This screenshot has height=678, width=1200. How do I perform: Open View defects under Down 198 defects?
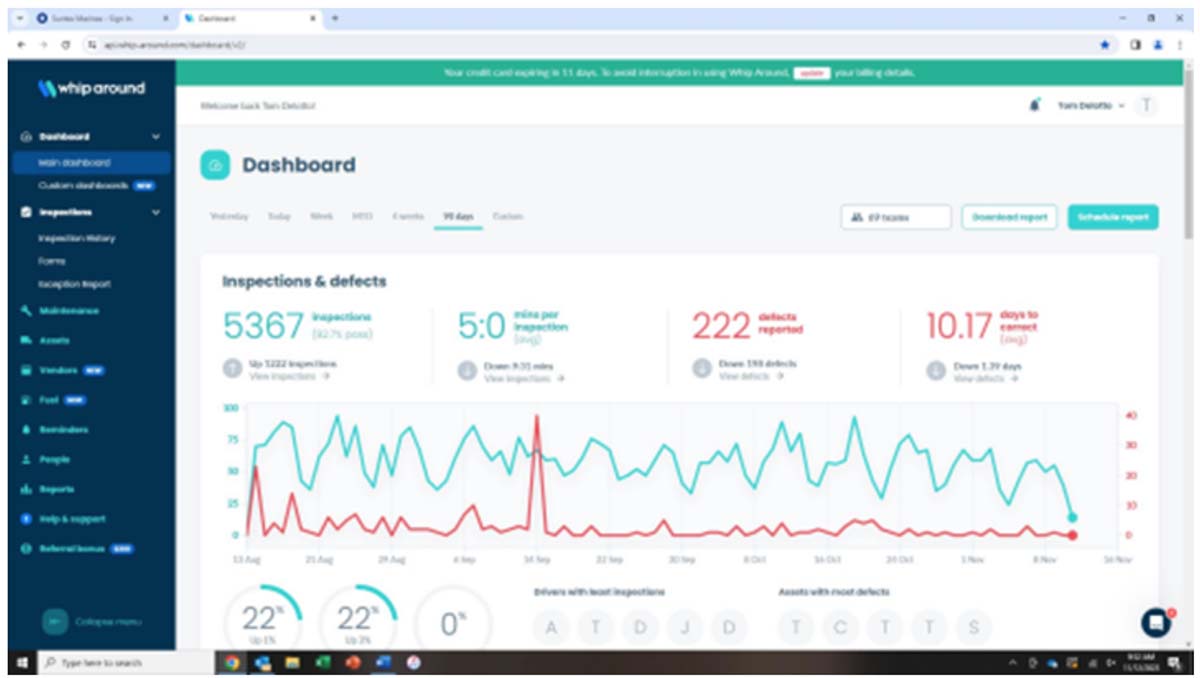(751, 376)
